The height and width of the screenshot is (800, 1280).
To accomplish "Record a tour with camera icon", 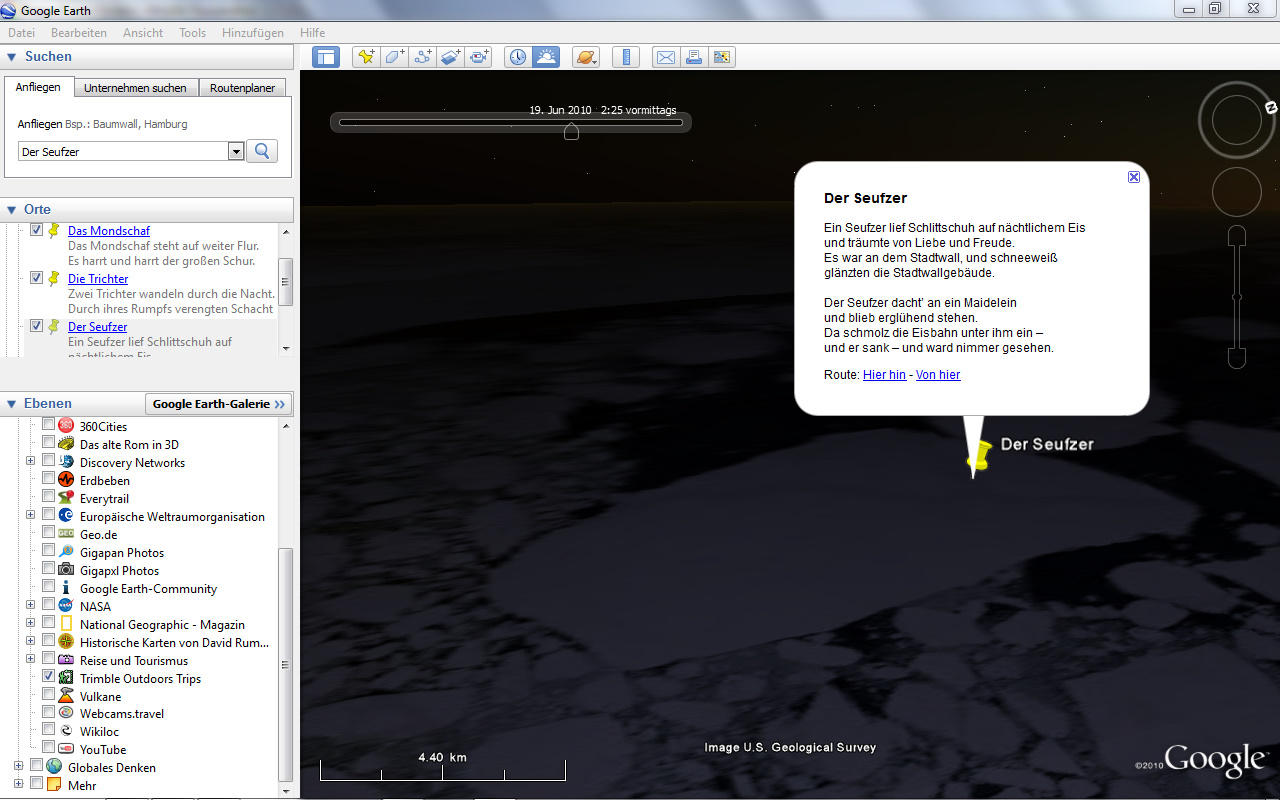I will point(479,57).
